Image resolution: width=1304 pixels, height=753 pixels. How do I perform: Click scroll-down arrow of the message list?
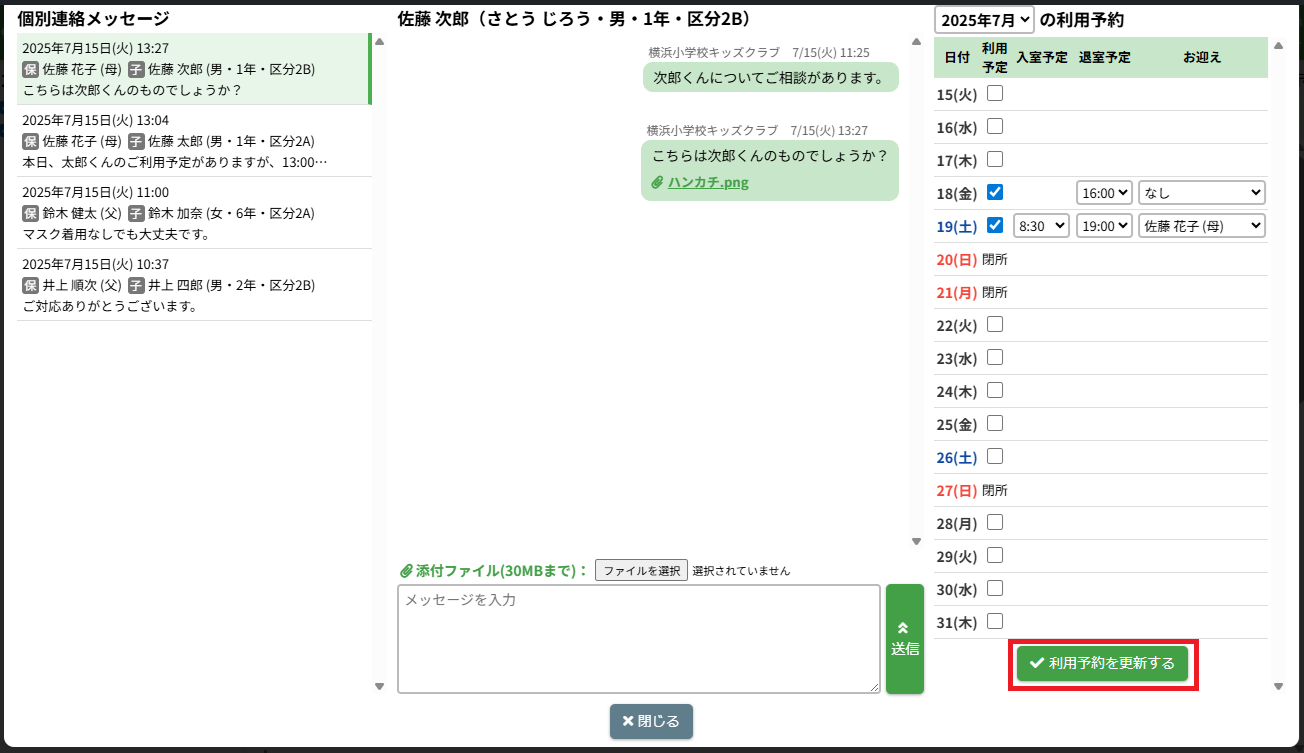[x=379, y=686]
